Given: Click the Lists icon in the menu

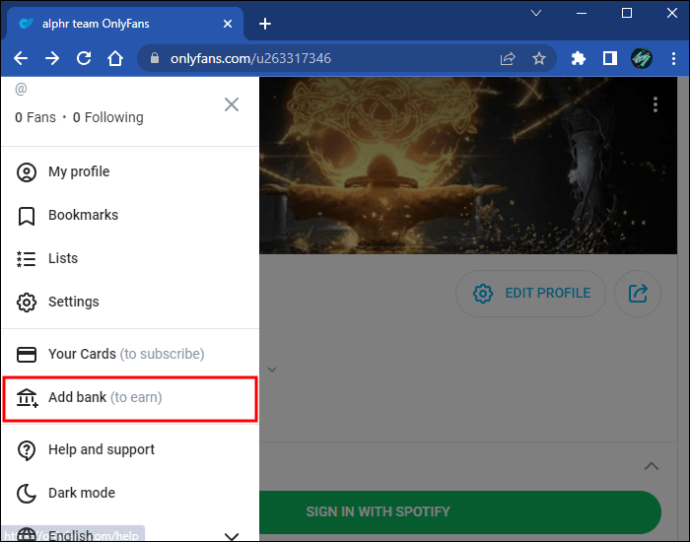Looking at the screenshot, I should coord(26,259).
